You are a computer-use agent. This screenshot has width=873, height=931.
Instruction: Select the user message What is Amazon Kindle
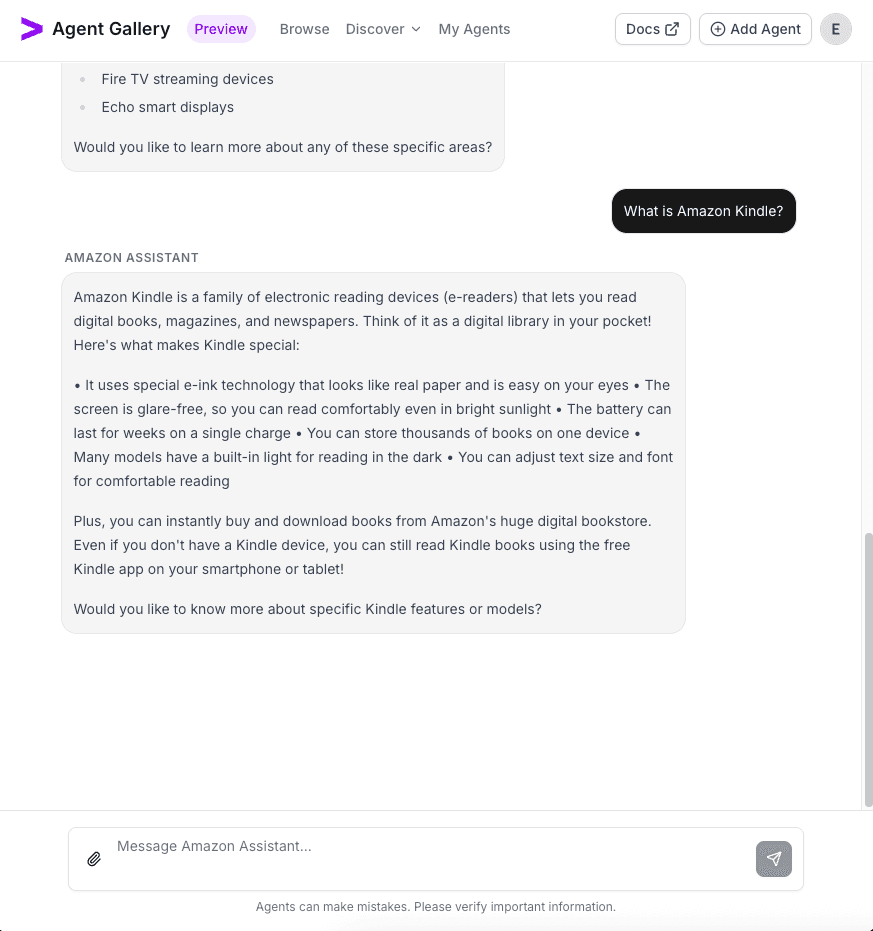(x=703, y=211)
